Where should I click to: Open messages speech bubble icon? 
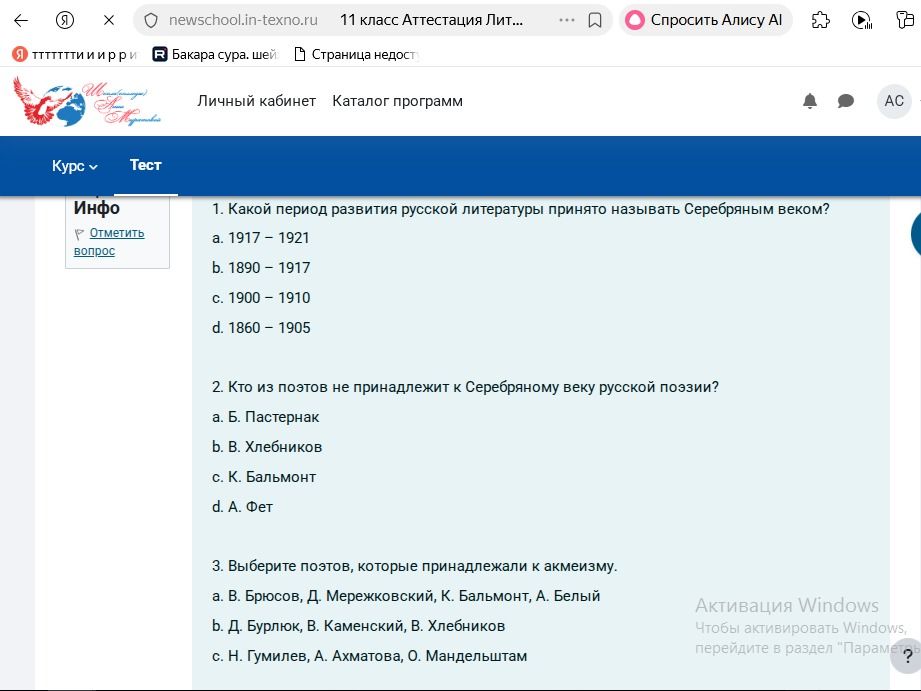(x=845, y=101)
